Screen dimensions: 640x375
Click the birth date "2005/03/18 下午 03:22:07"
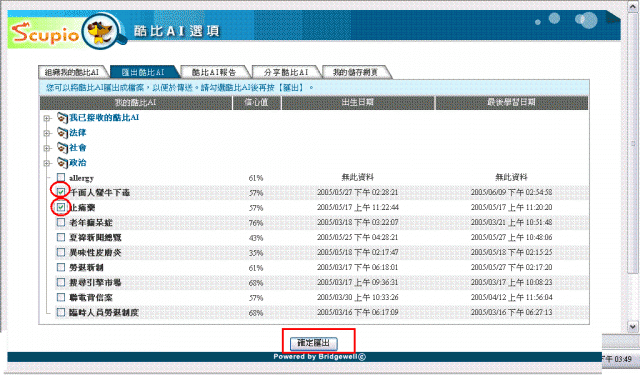pos(358,222)
